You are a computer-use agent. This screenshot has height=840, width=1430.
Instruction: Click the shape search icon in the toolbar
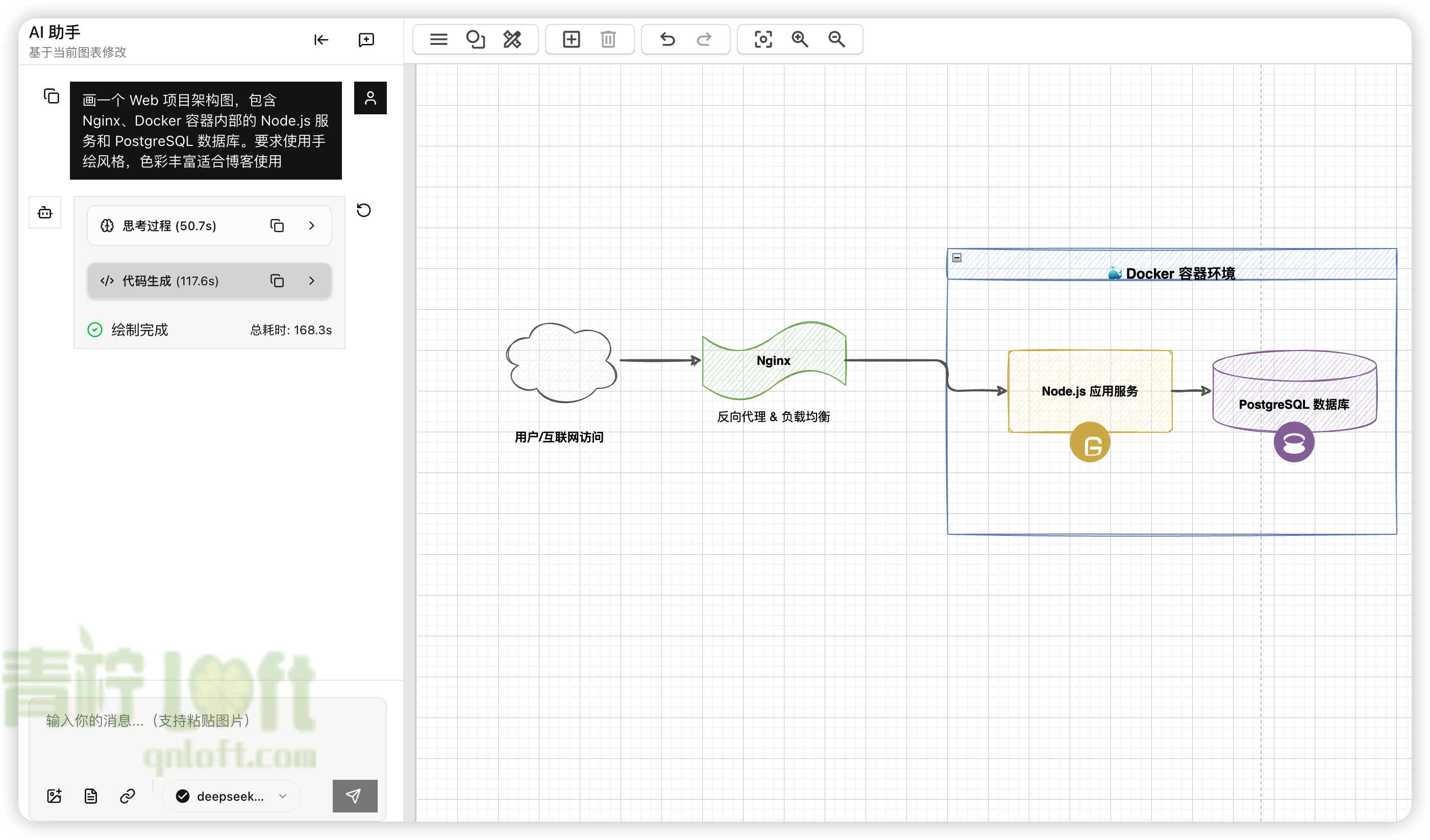point(476,39)
